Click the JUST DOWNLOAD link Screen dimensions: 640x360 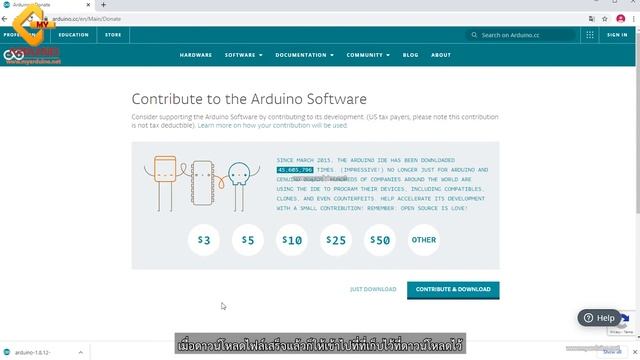point(373,289)
